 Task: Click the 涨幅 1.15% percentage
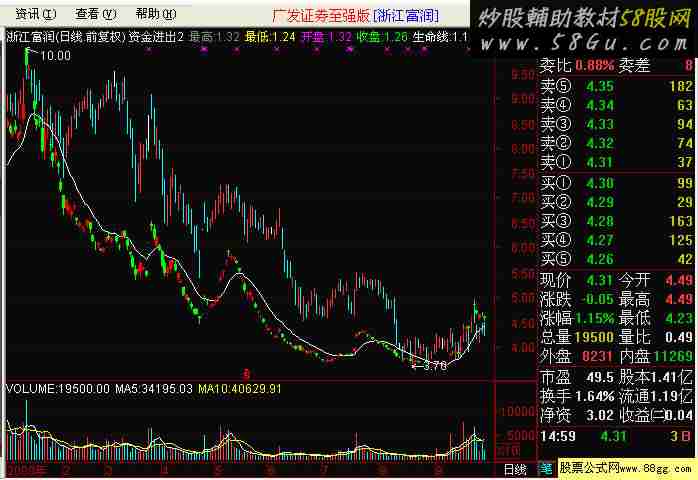coord(594,319)
